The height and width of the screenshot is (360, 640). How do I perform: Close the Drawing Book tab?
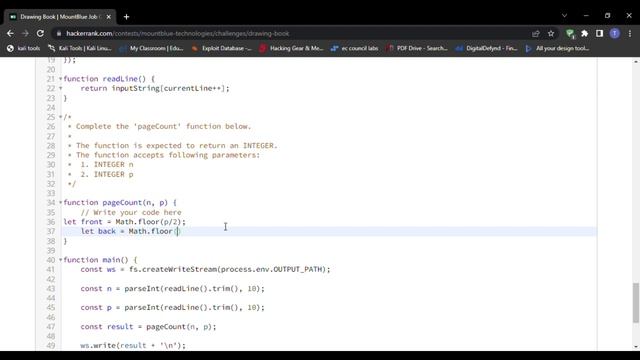click(109, 17)
